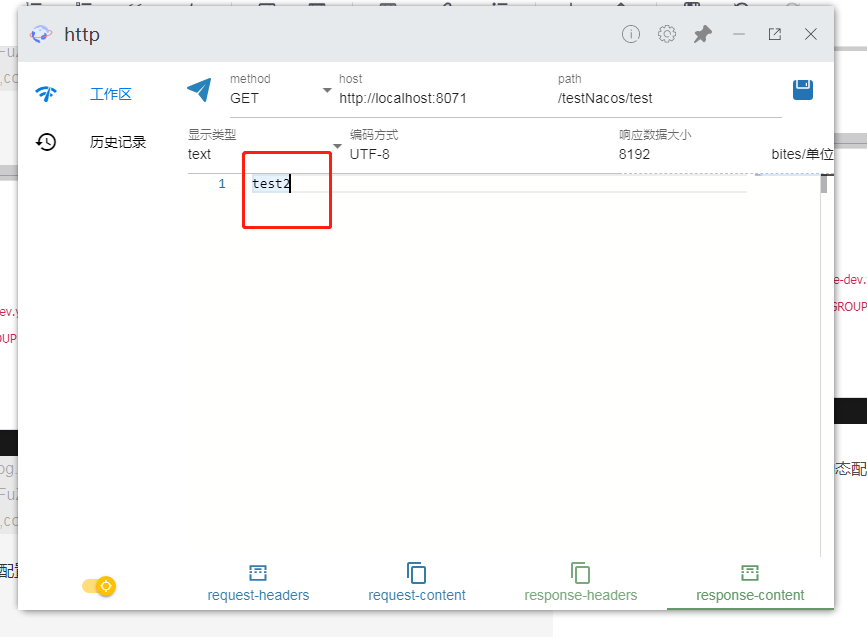Image resolution: width=867 pixels, height=637 pixels.
Task: Switch to request-content tab
Action: [x=417, y=583]
